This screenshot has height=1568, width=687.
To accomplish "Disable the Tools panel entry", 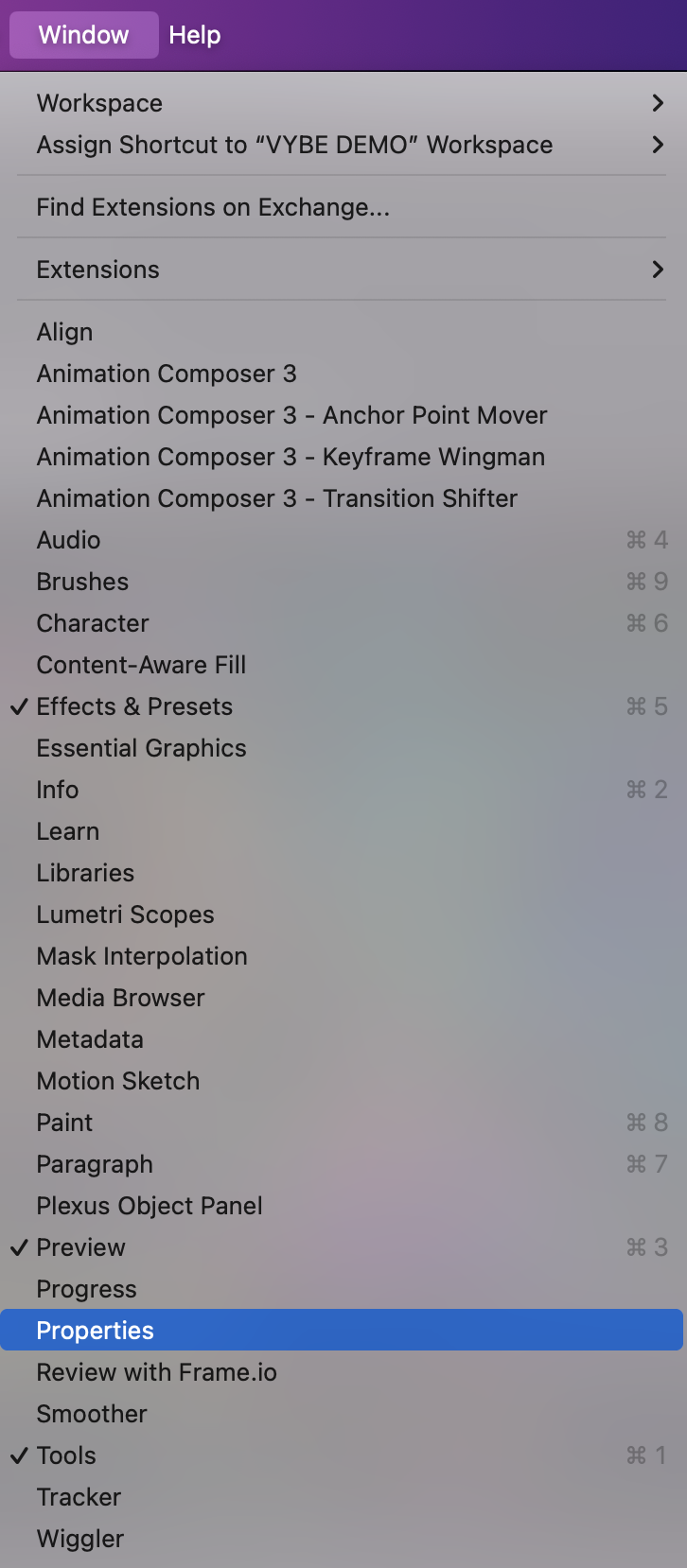I will pos(342,1455).
